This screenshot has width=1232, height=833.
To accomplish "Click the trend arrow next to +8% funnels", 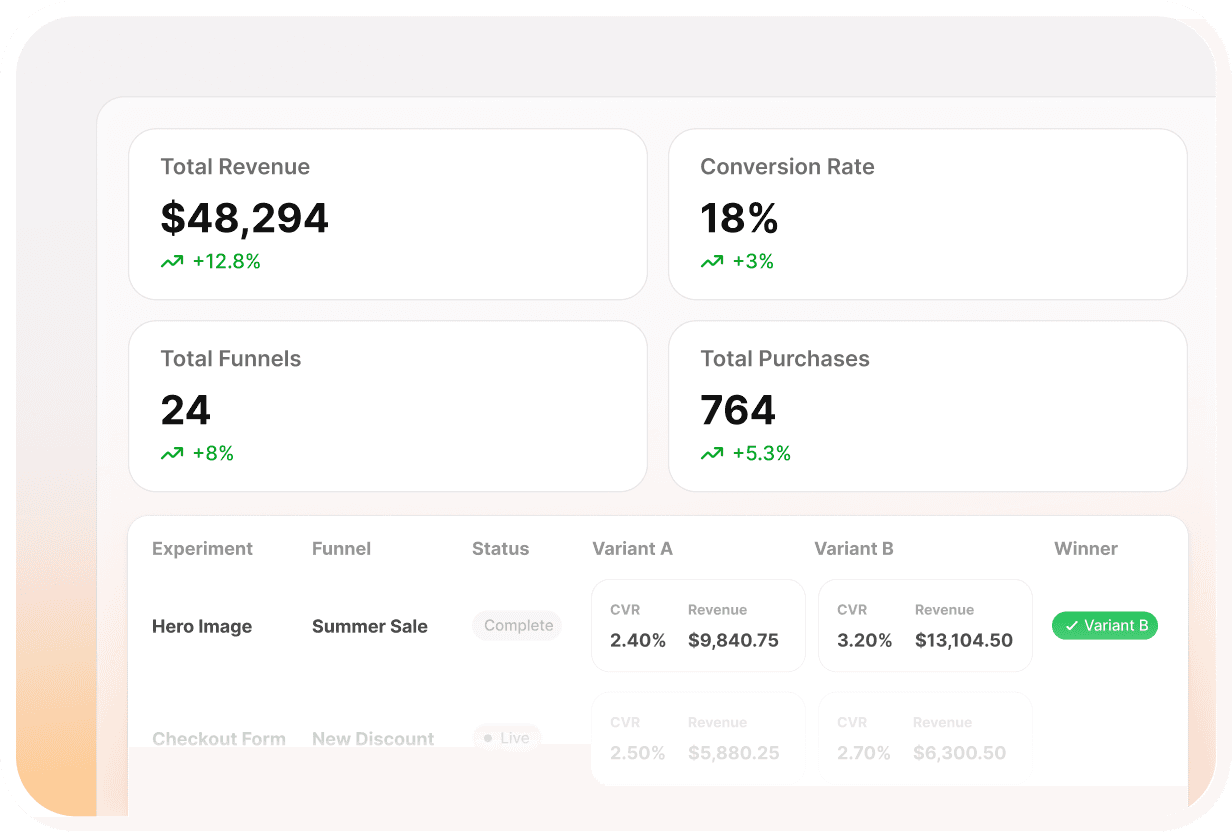I will (x=172, y=452).
